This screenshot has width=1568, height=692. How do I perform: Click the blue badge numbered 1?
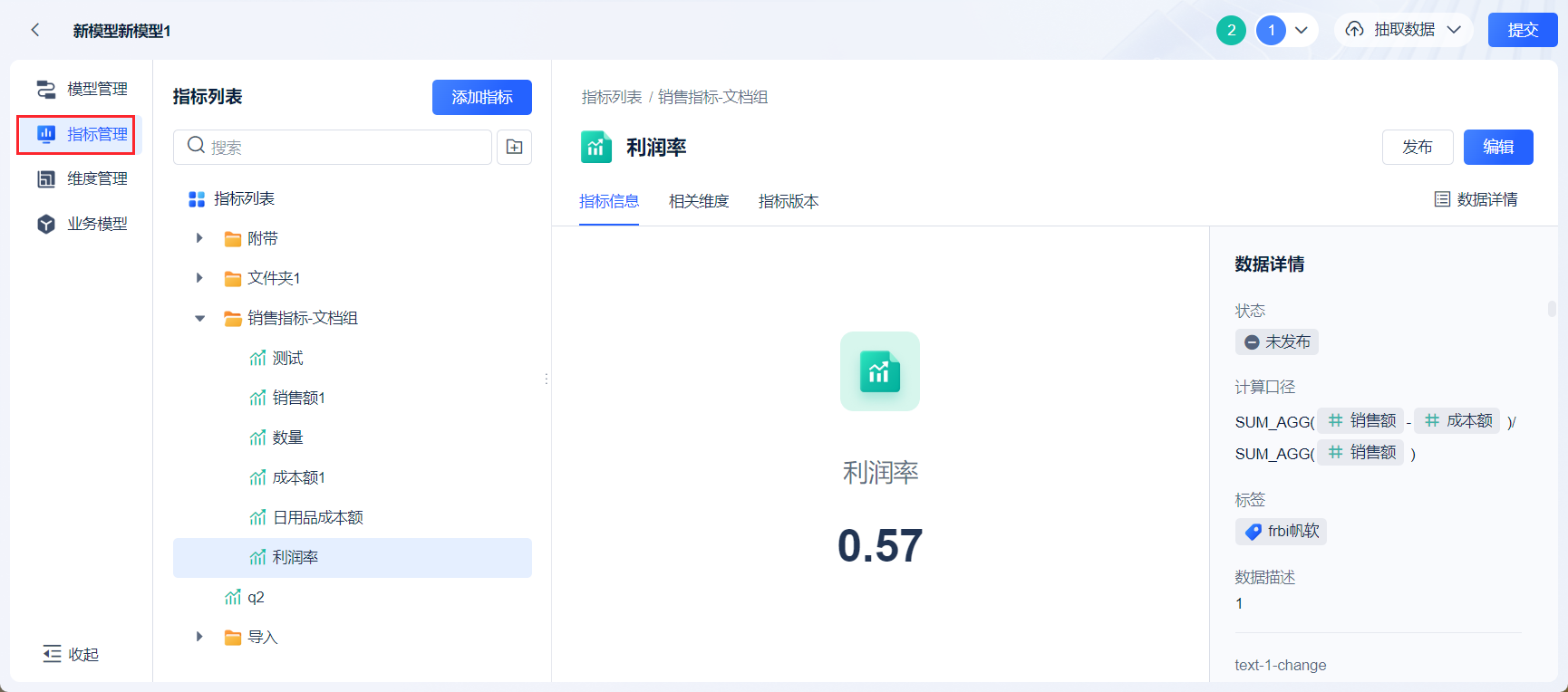[x=1271, y=30]
